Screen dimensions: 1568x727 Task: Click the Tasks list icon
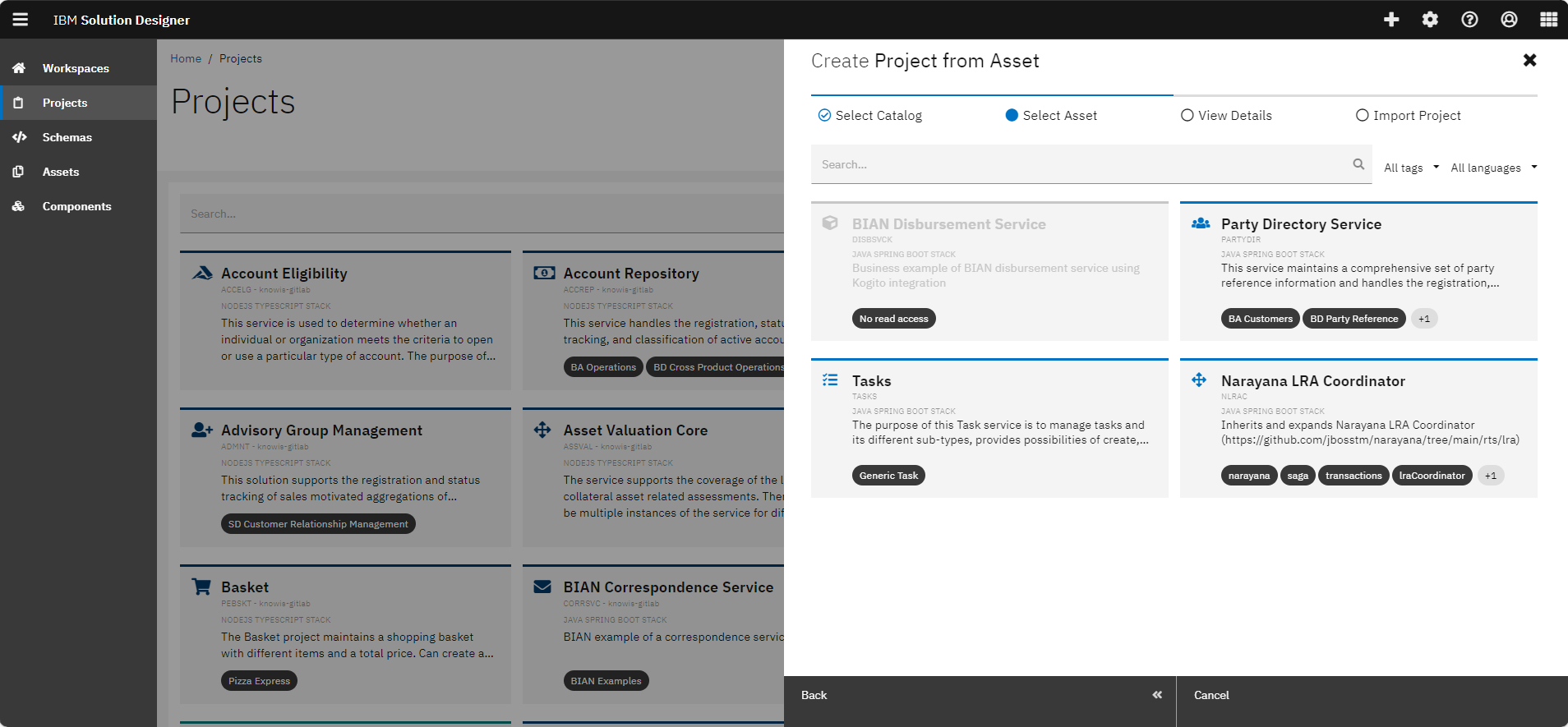coord(830,380)
